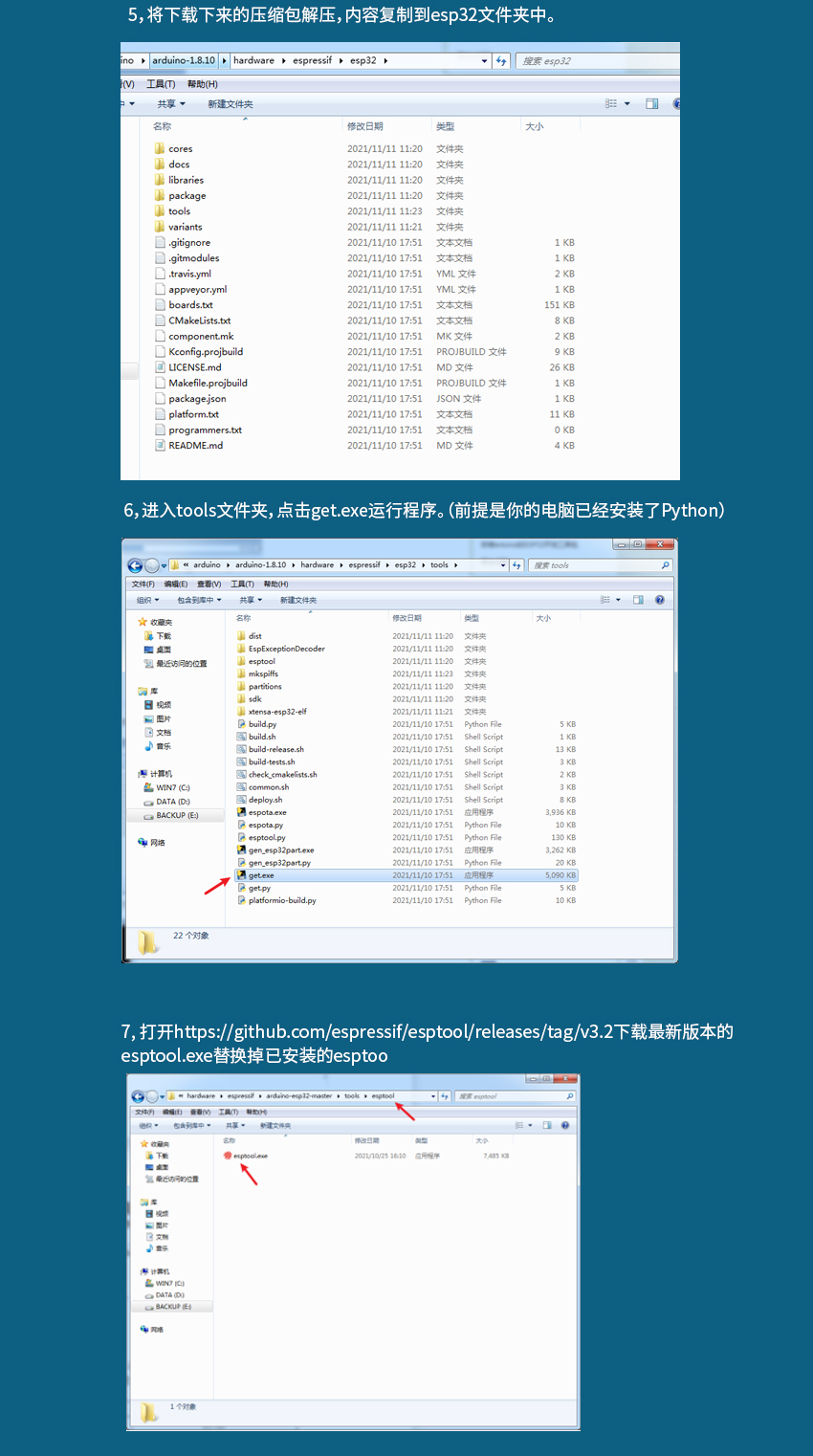Click the esptool.exe file icon
The height and width of the screenshot is (1456, 813).
click(x=228, y=1156)
